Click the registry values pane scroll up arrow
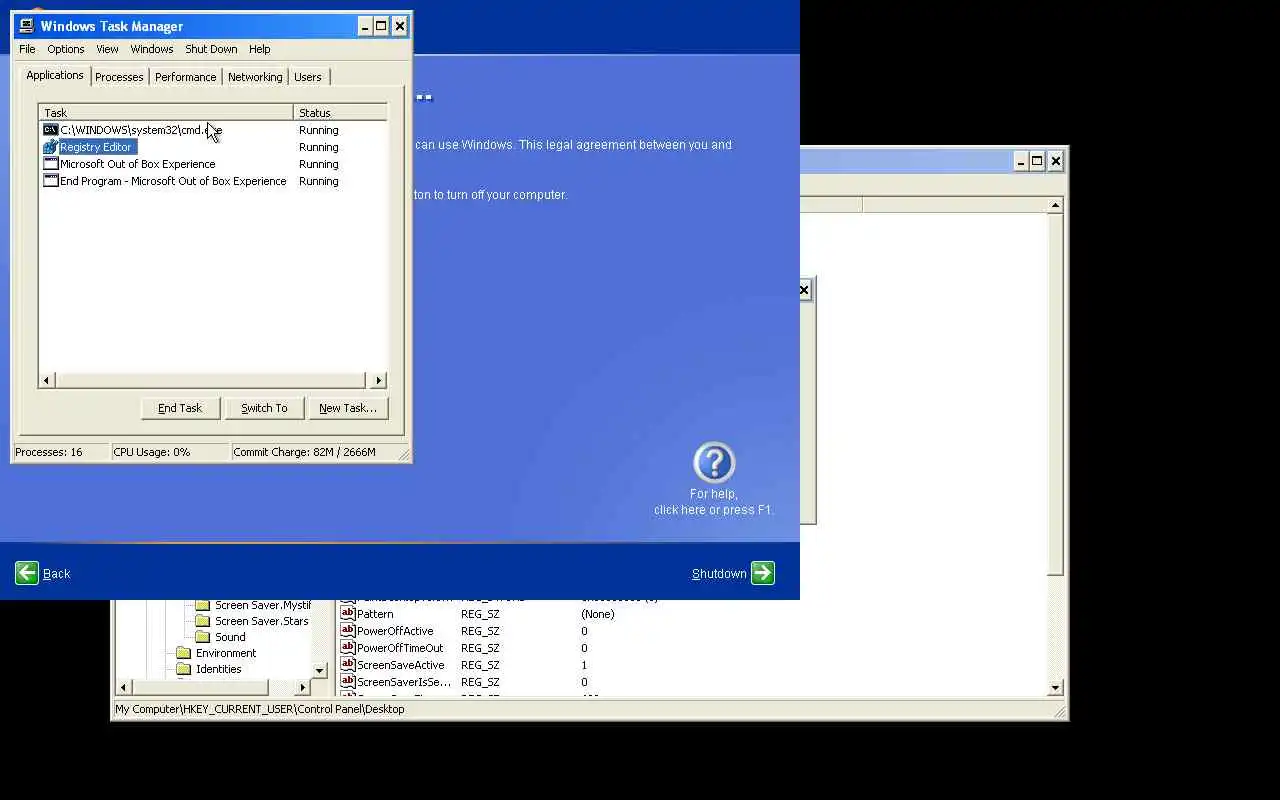 1055,205
